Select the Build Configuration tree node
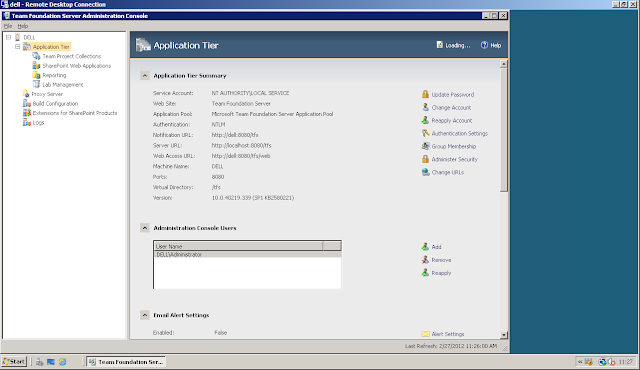The width and height of the screenshot is (640, 370). click(x=55, y=103)
